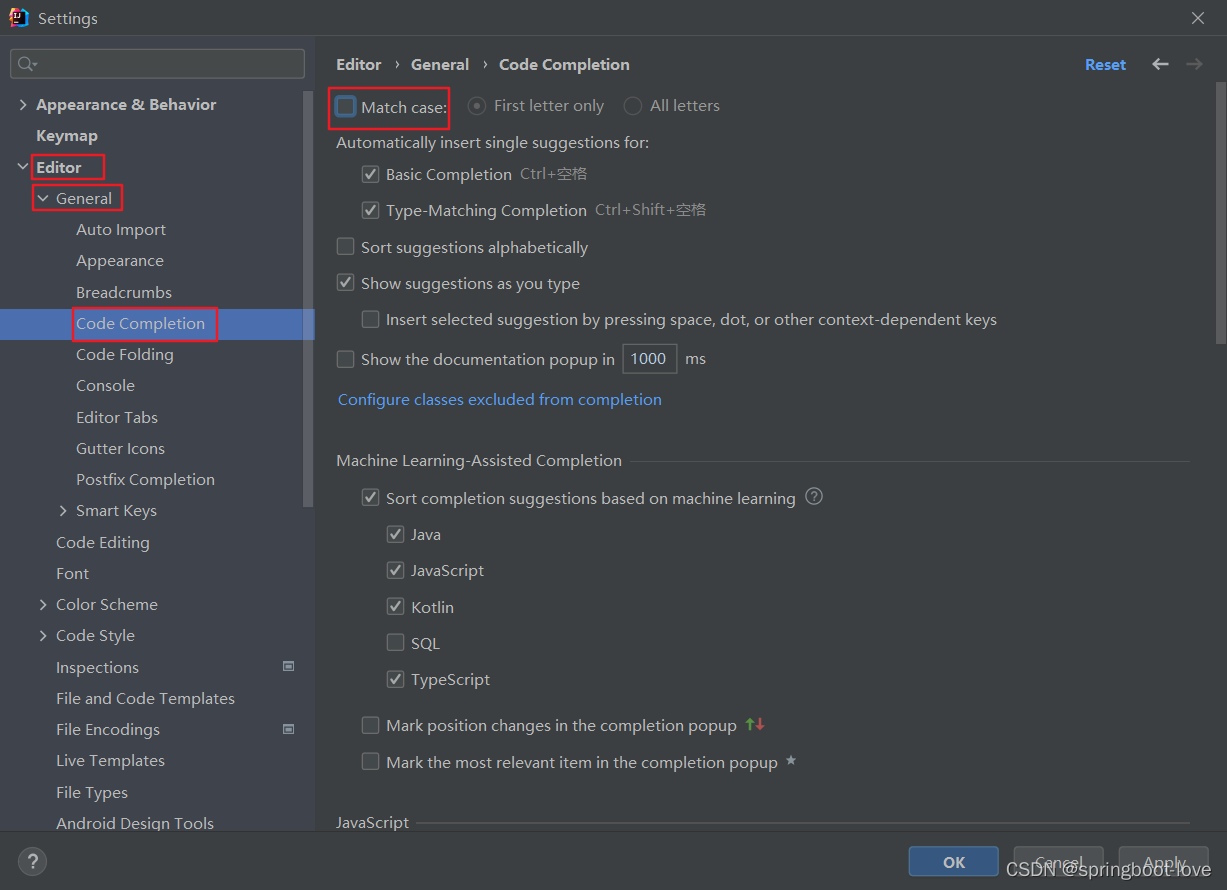Viewport: 1227px width, 890px height.
Task: Enable the Match case checkbox
Action: [346, 106]
